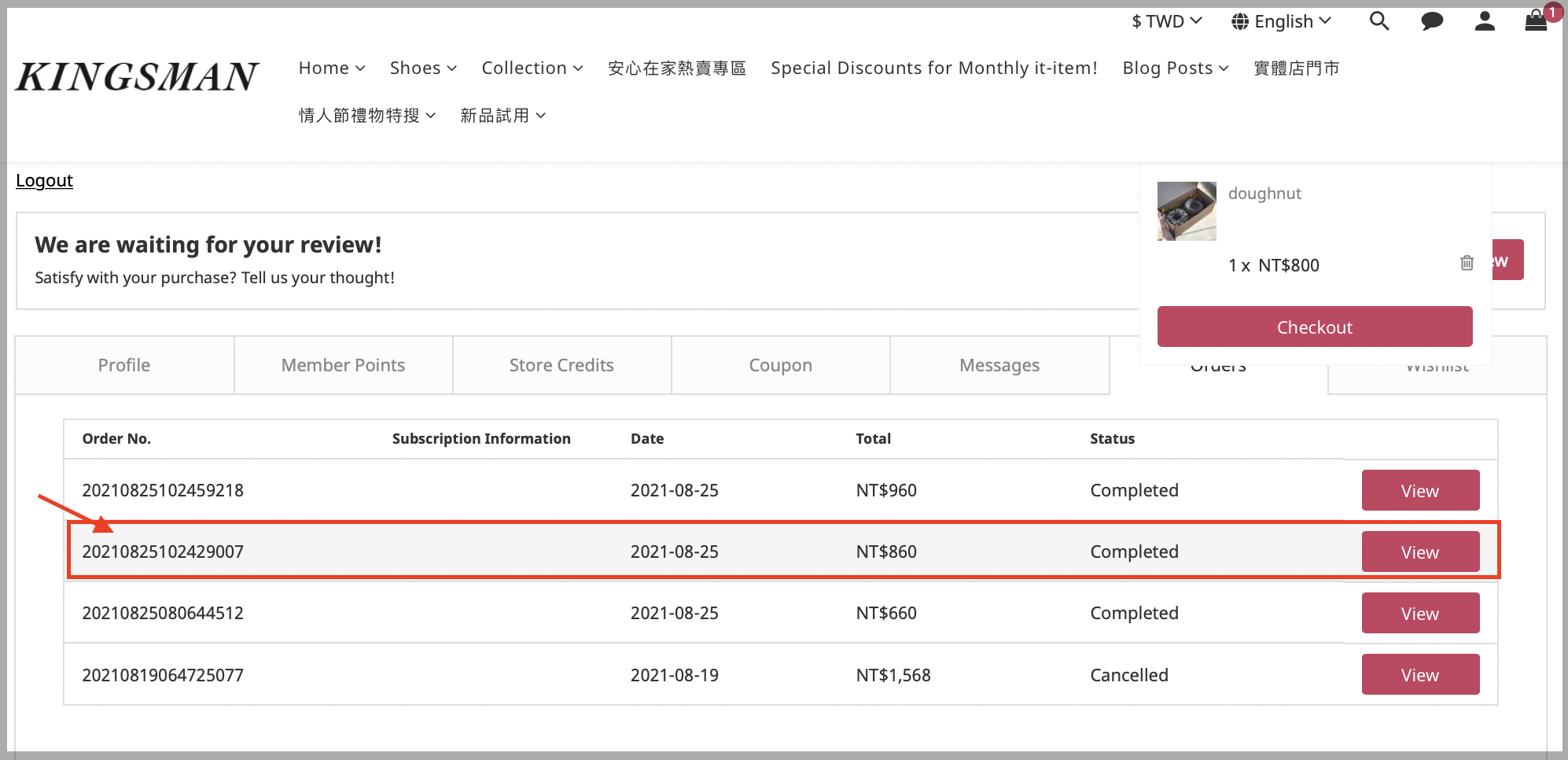Click order number 20210825102459218
The width and height of the screenshot is (1568, 760).
163,490
